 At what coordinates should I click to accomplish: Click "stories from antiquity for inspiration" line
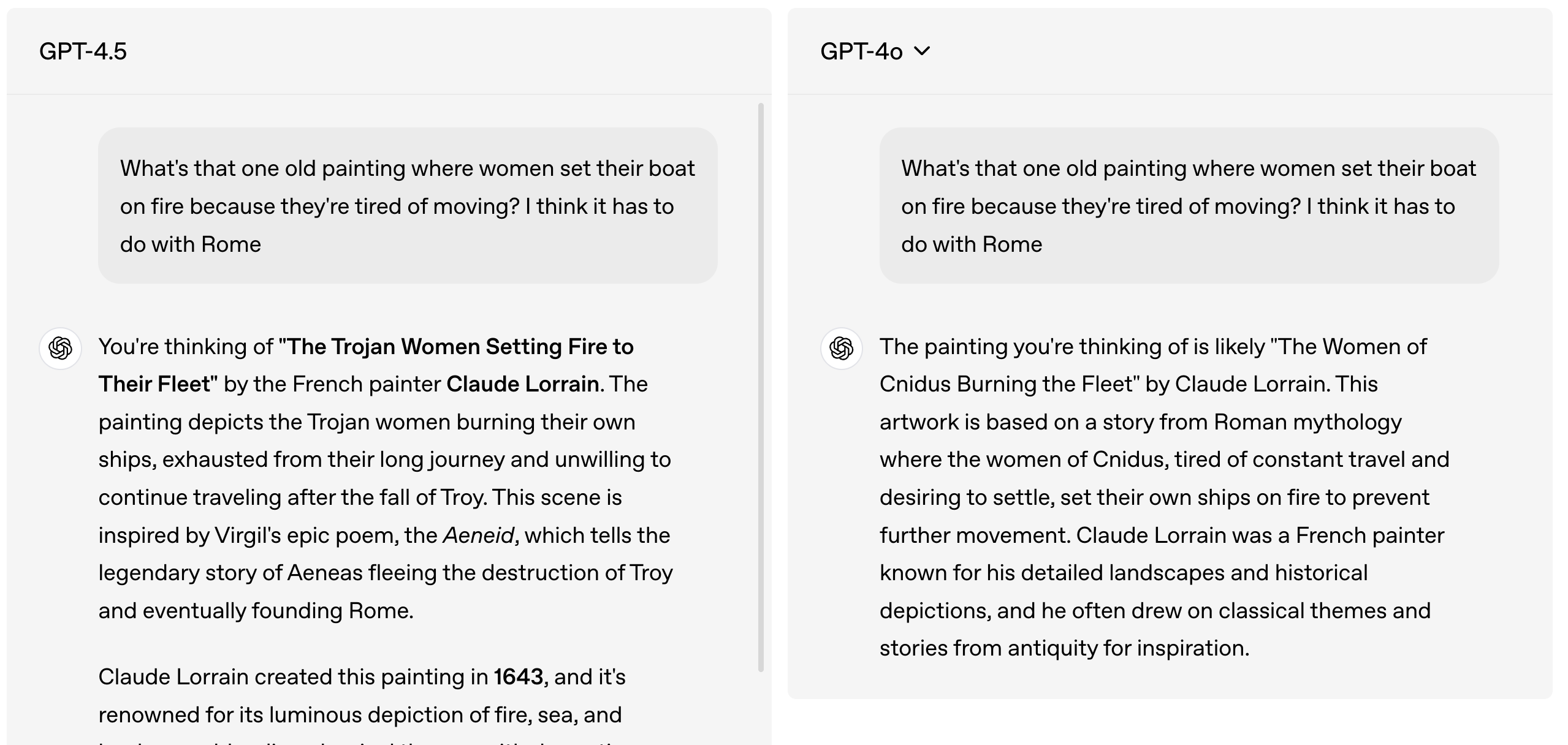tap(1064, 648)
